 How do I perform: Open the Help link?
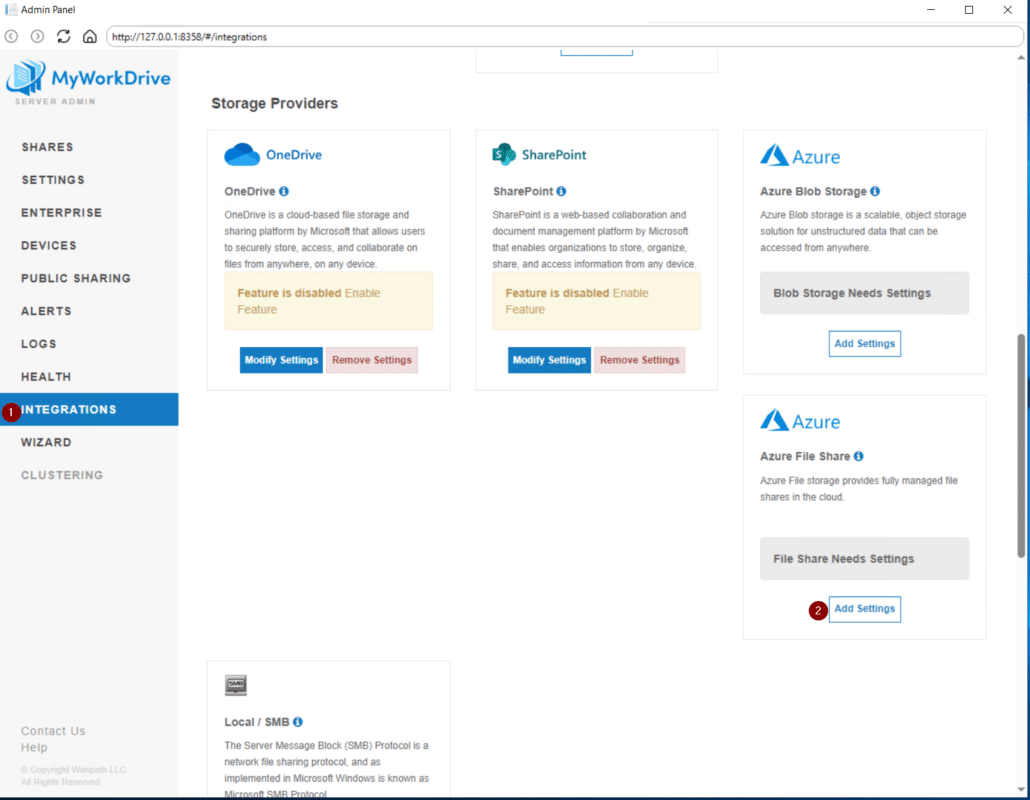34,747
